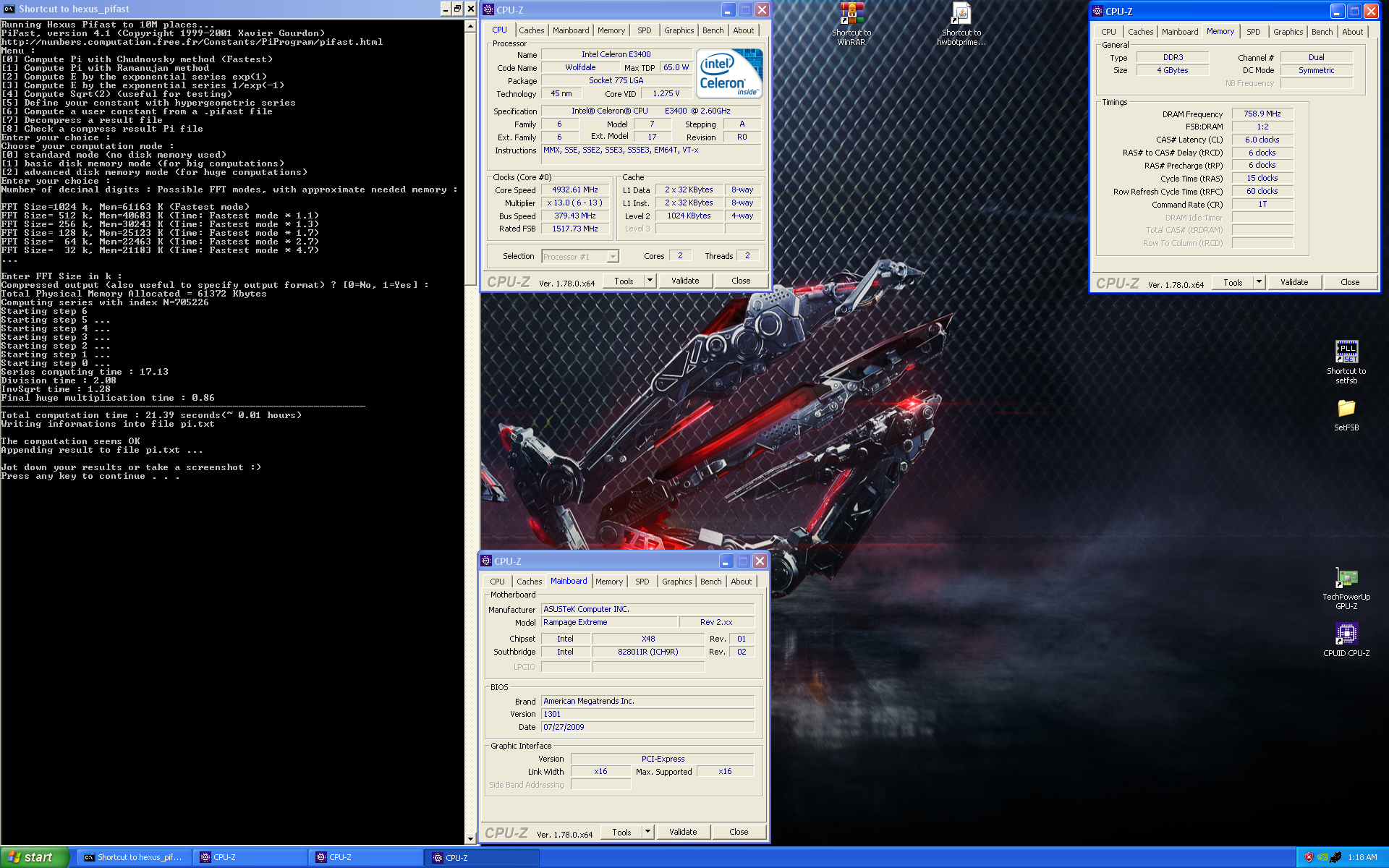
Task: Switch to Bench tab in Mainboard window
Action: pos(711,582)
